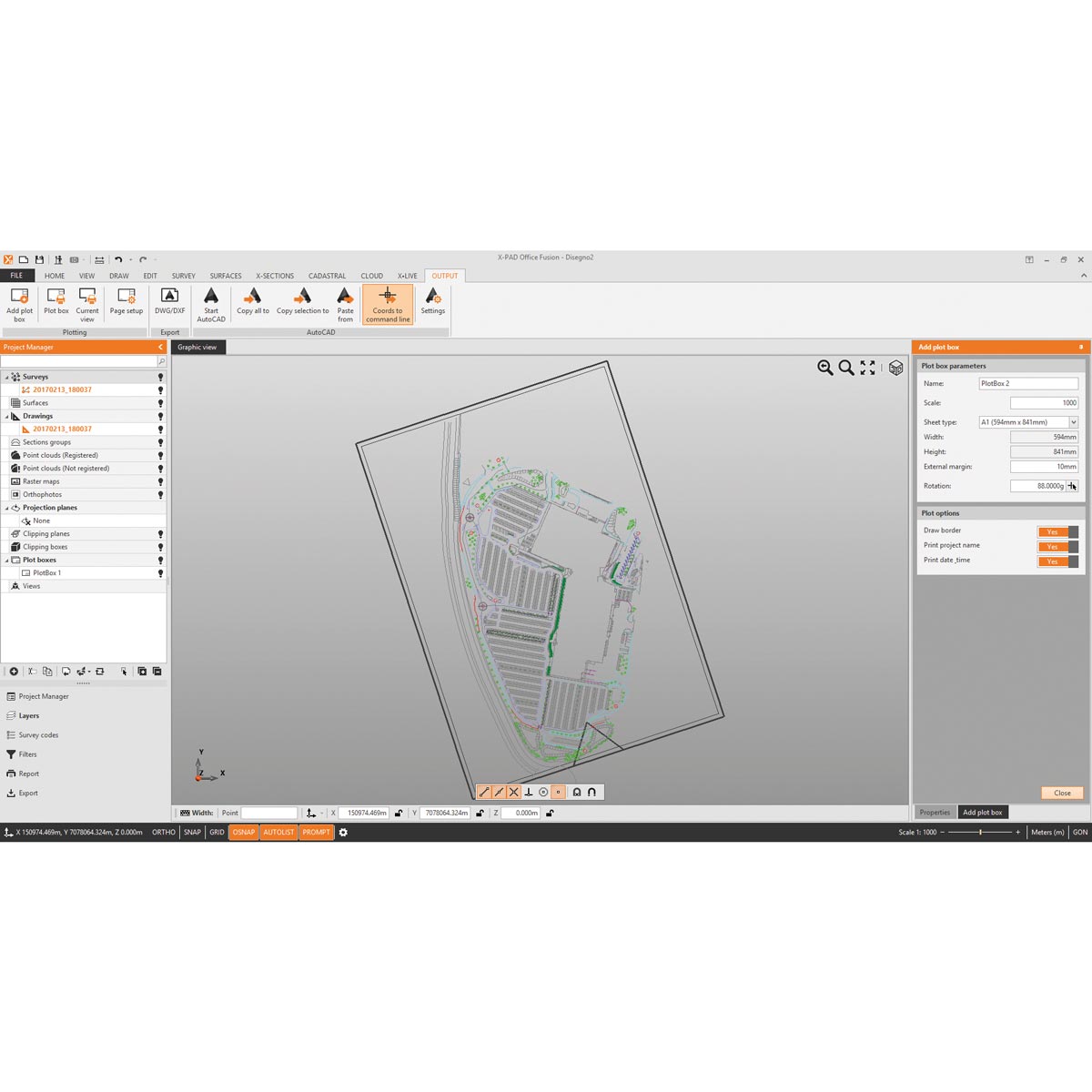Click the 3D view cube icon
The height and width of the screenshot is (1092, 1092).
coord(896,368)
